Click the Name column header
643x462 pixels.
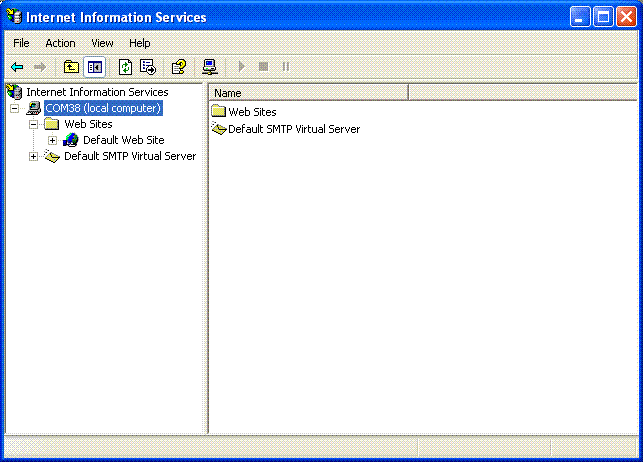pyautogui.click(x=309, y=93)
